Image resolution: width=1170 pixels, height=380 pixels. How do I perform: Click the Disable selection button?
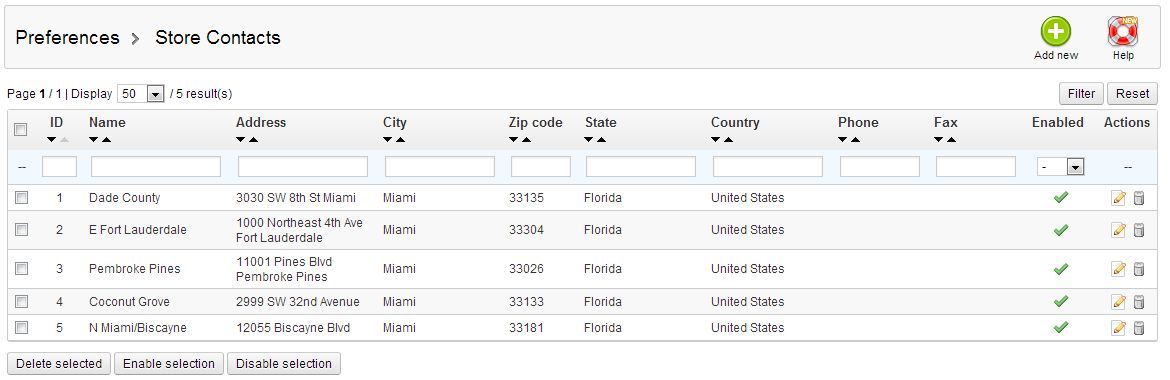[x=284, y=364]
